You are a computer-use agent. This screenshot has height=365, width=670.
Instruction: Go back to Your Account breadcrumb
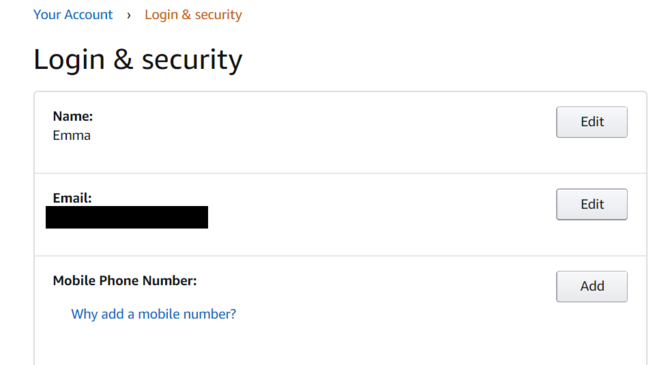(x=73, y=15)
